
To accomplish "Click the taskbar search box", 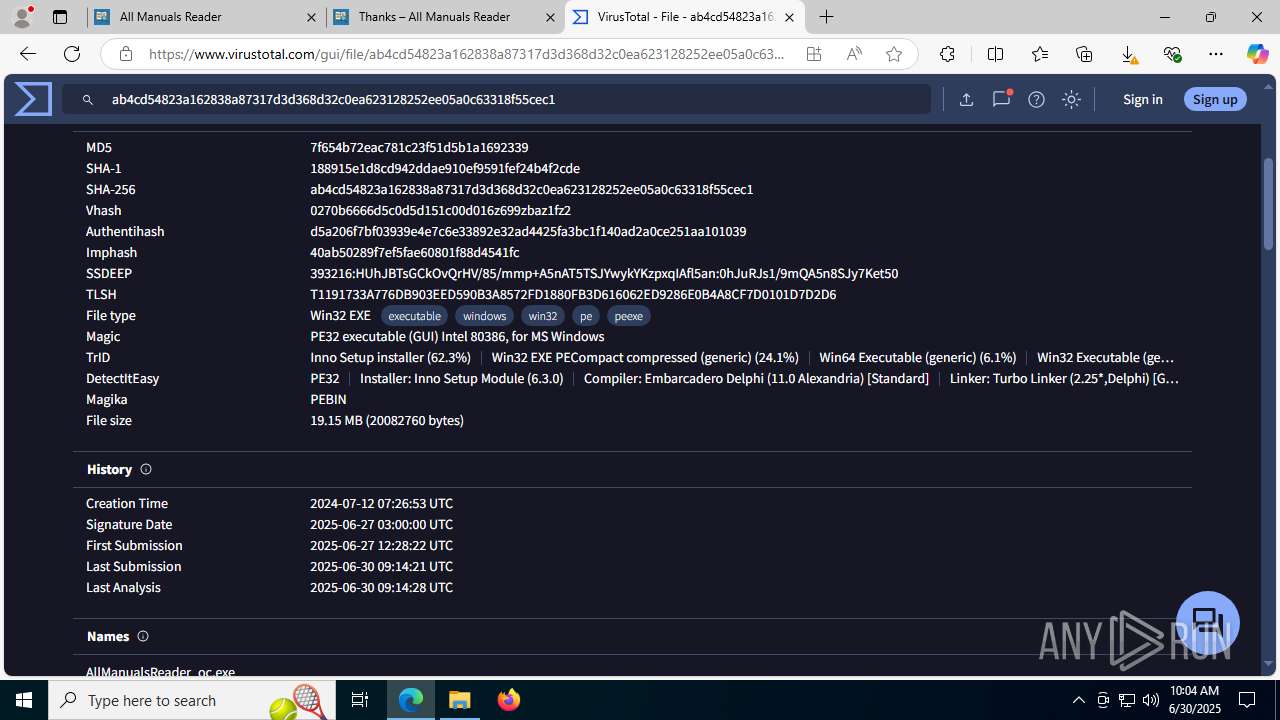I will click(x=192, y=700).
